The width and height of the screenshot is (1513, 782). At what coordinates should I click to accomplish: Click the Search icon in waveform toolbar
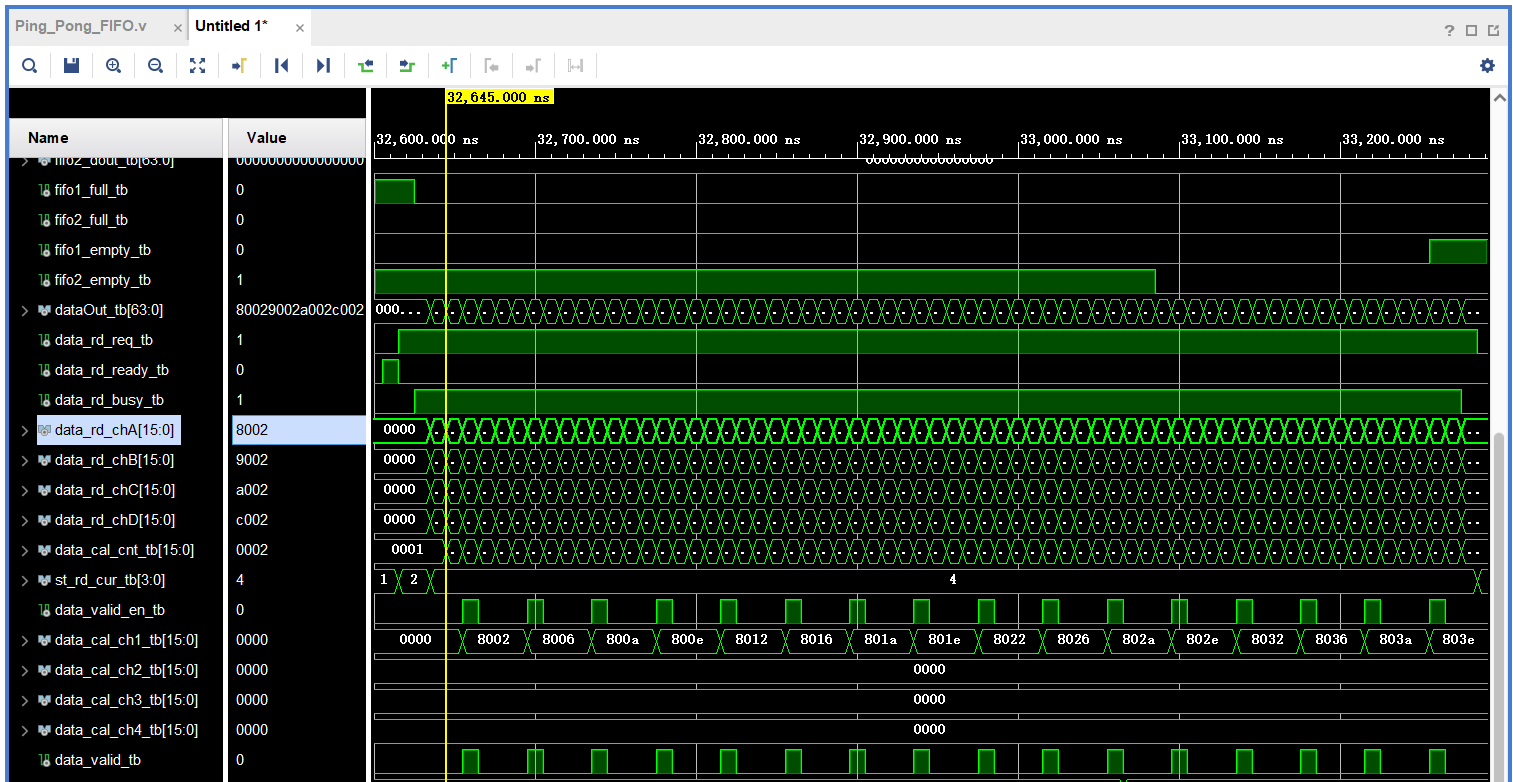pyautogui.click(x=30, y=66)
